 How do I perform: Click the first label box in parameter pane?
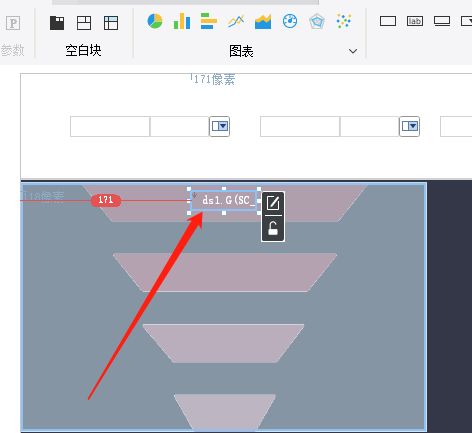(110, 126)
